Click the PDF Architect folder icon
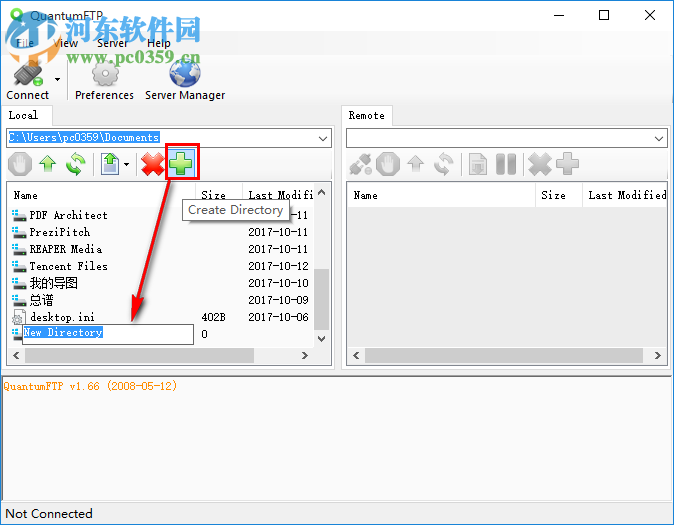Image resolution: width=674 pixels, height=525 pixels. [19, 215]
